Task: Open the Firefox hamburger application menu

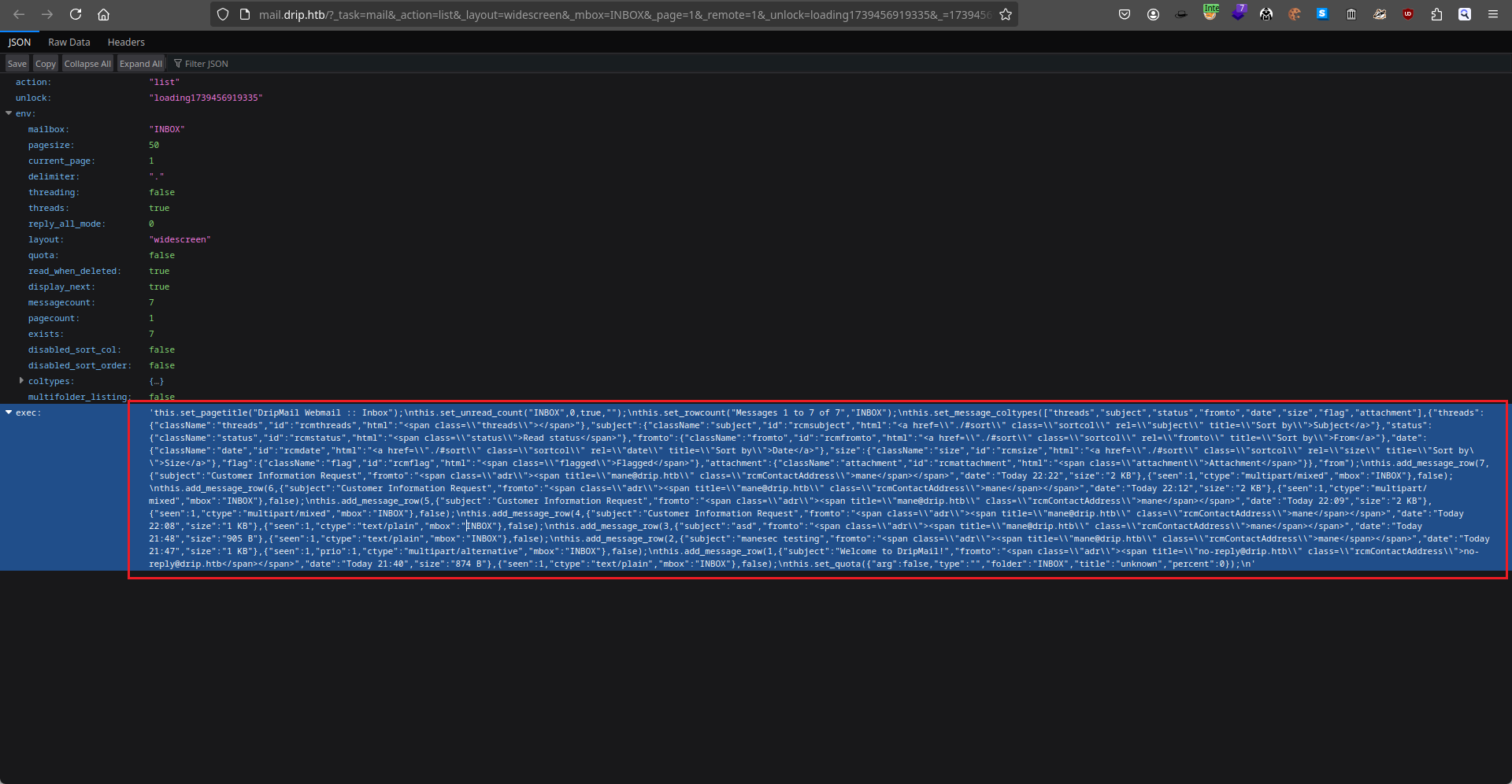Action: [1492, 14]
